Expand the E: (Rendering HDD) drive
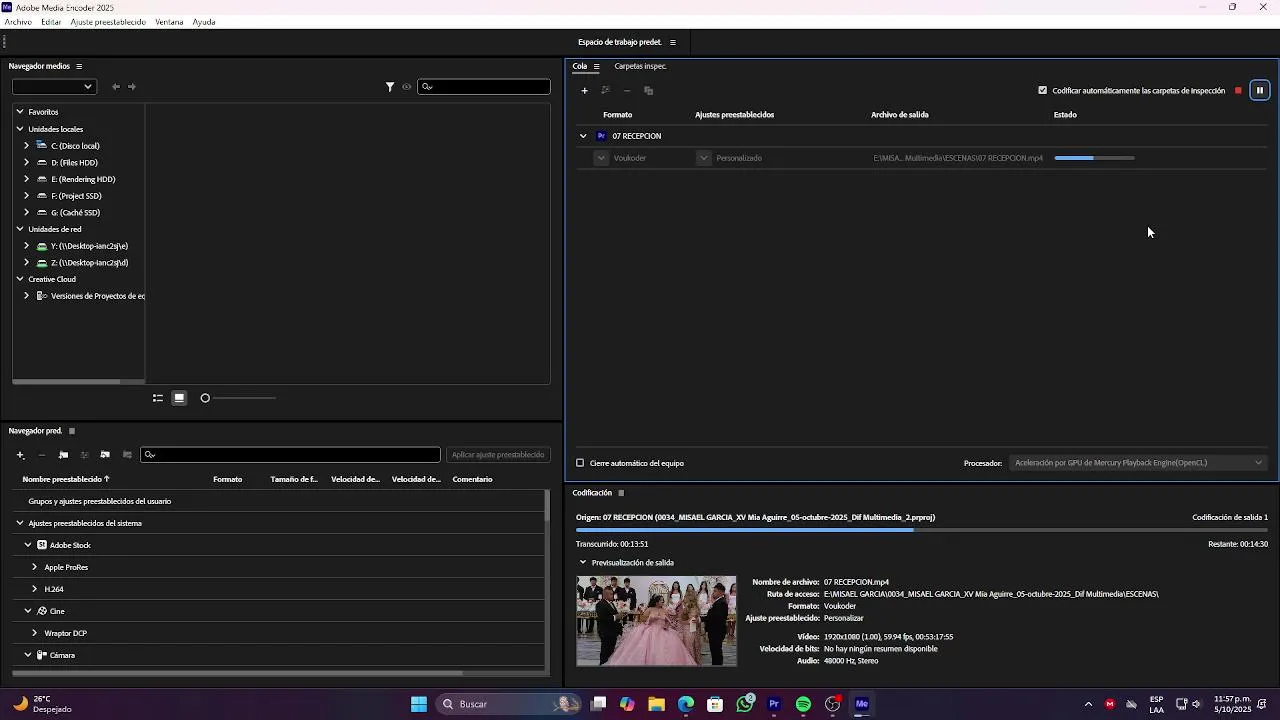 coord(27,179)
